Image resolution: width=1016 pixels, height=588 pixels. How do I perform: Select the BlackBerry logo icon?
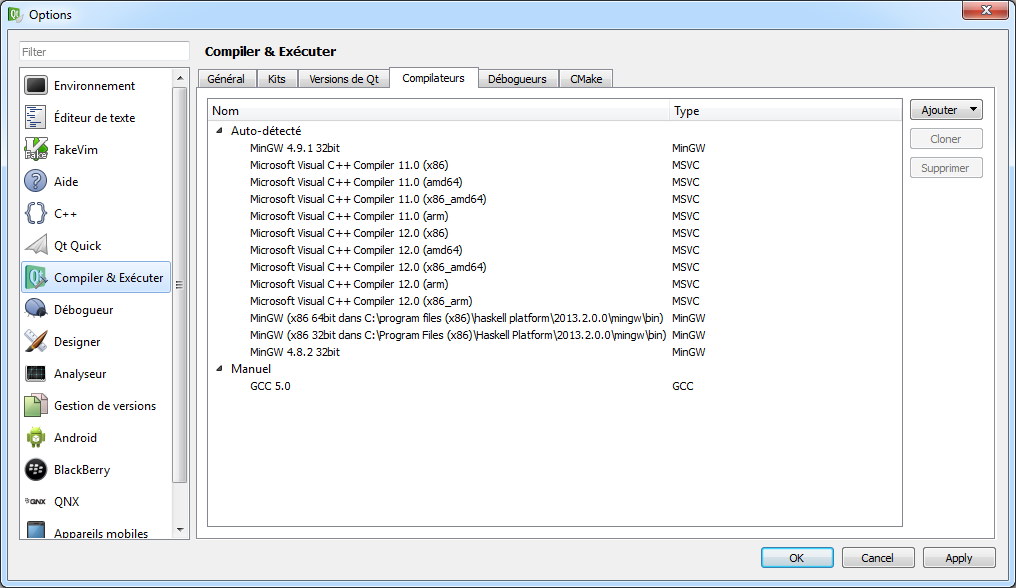click(x=36, y=469)
